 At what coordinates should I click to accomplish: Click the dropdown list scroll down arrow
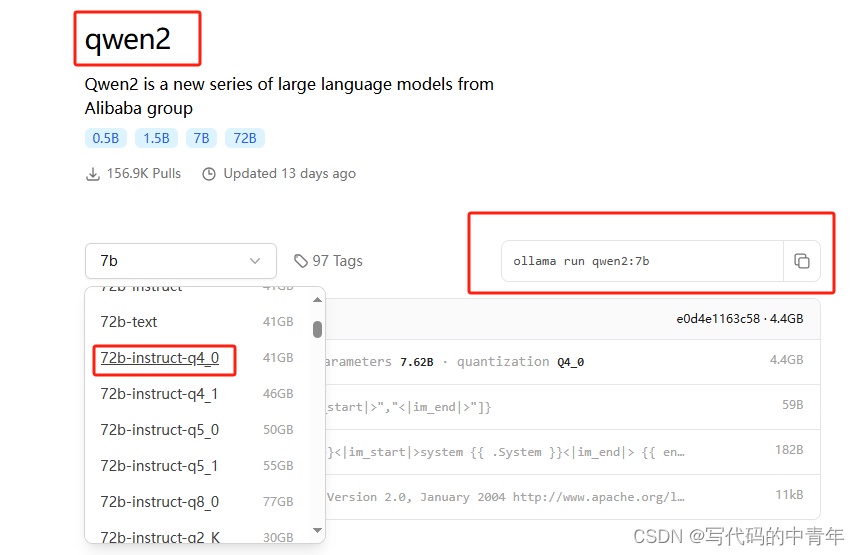[317, 530]
